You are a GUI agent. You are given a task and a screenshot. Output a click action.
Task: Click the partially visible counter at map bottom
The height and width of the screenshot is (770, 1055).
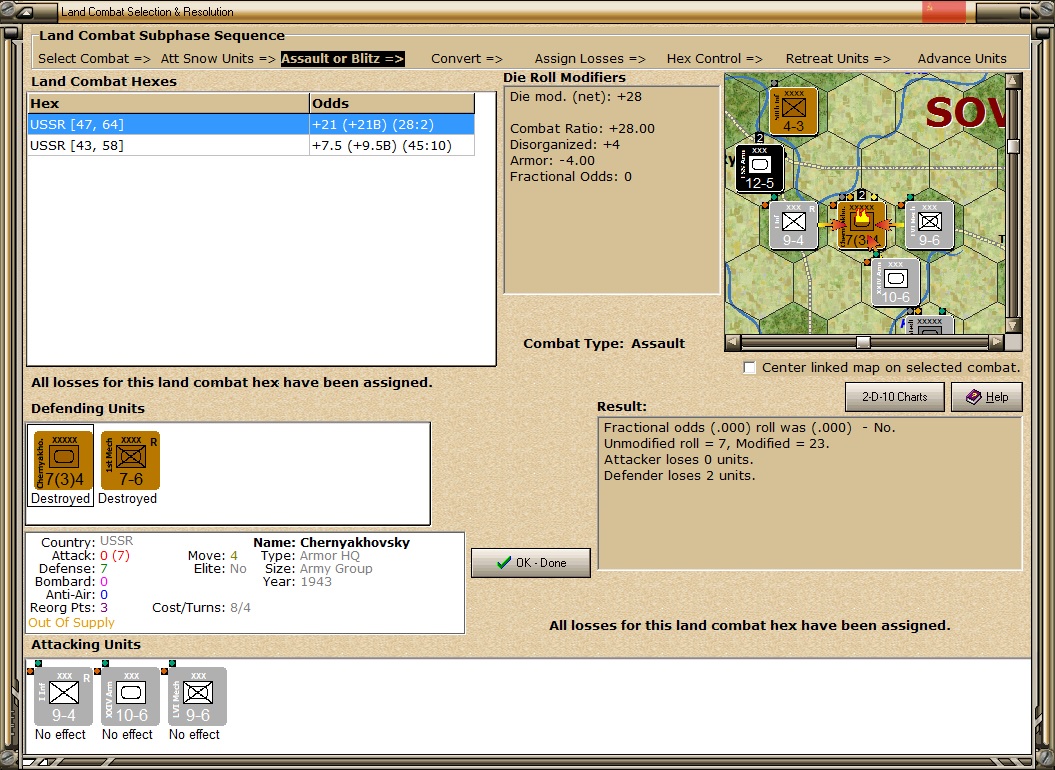[929, 324]
